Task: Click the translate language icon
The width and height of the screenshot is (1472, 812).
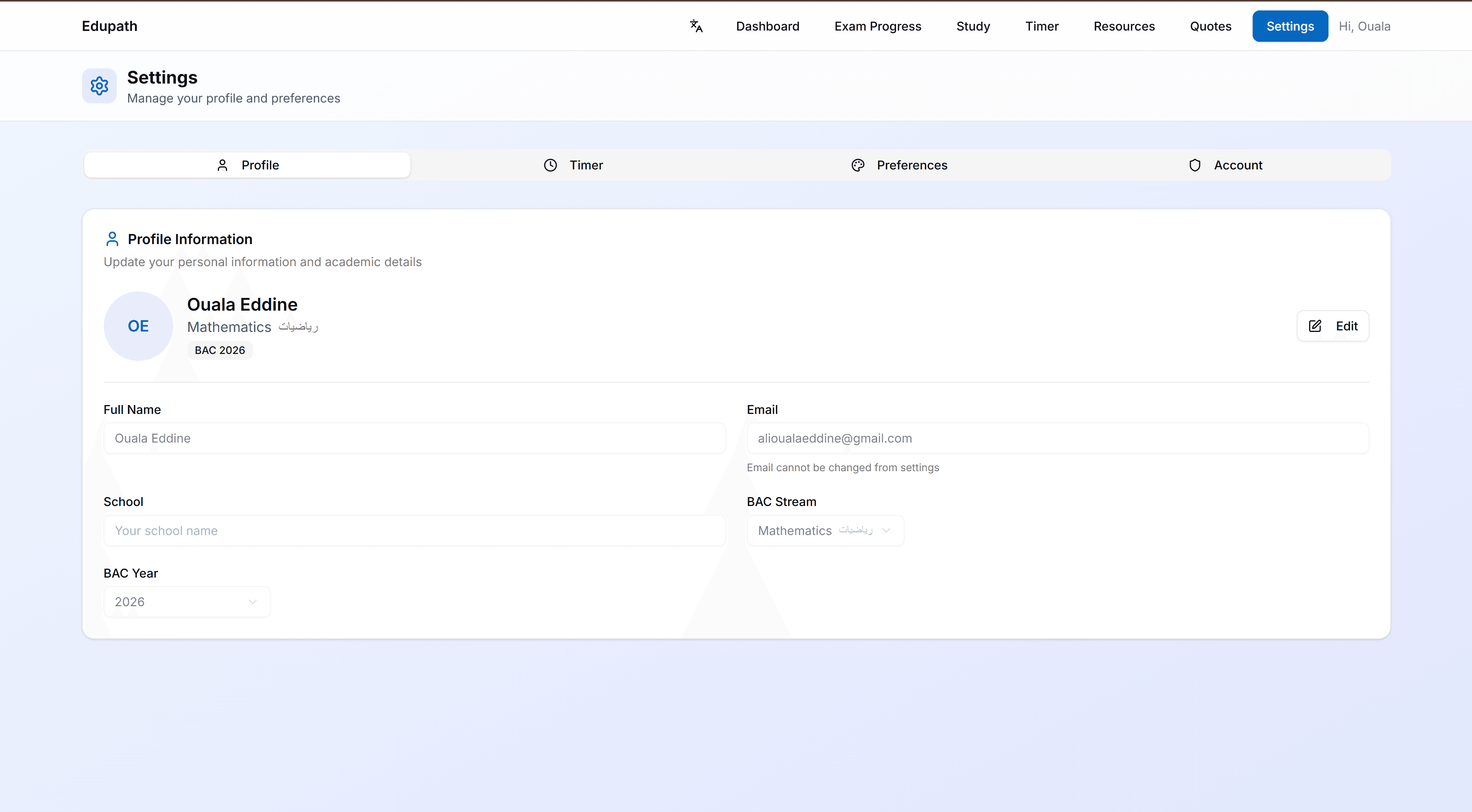Action: [x=696, y=26]
